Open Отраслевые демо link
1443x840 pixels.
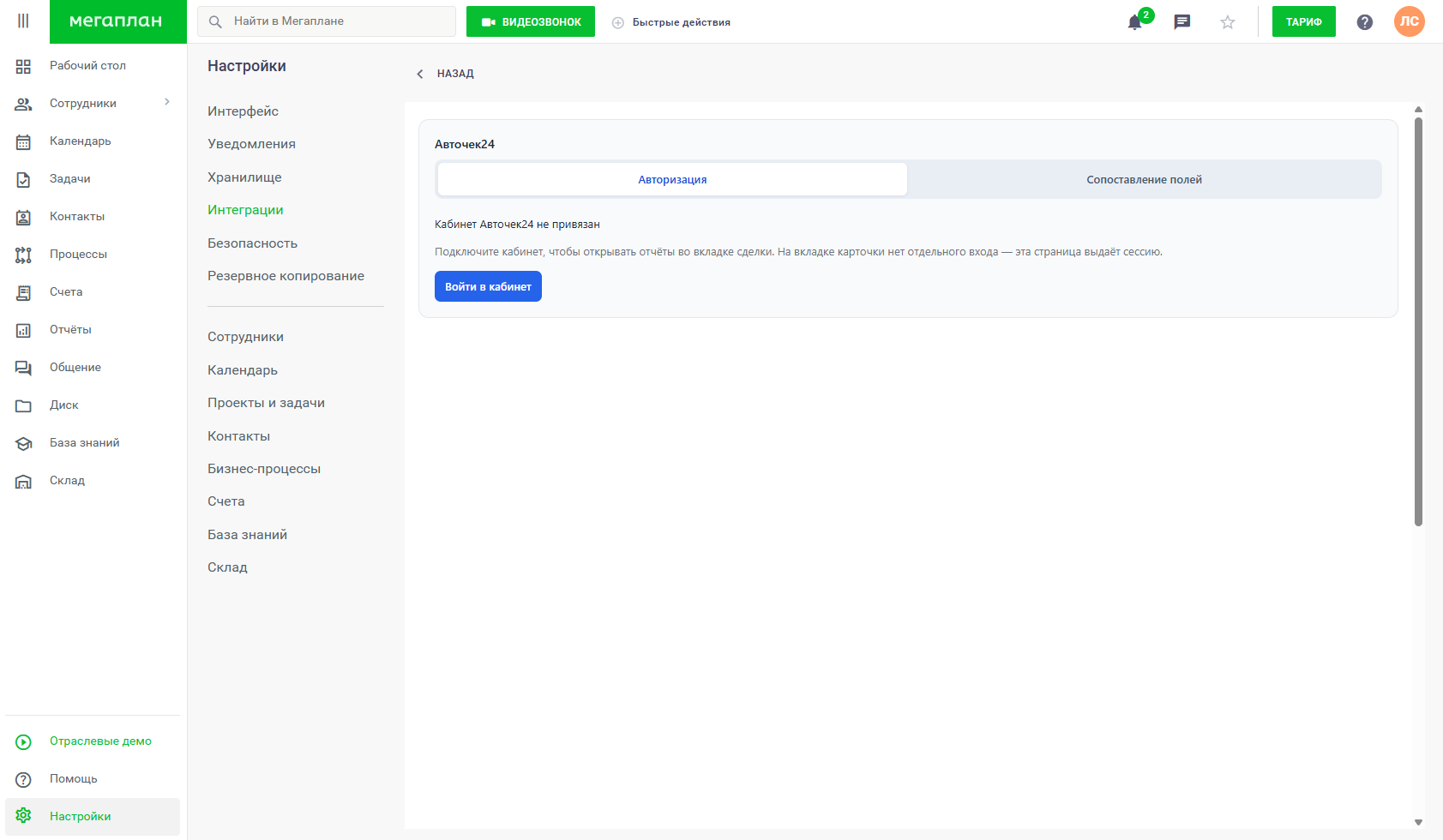tap(100, 741)
